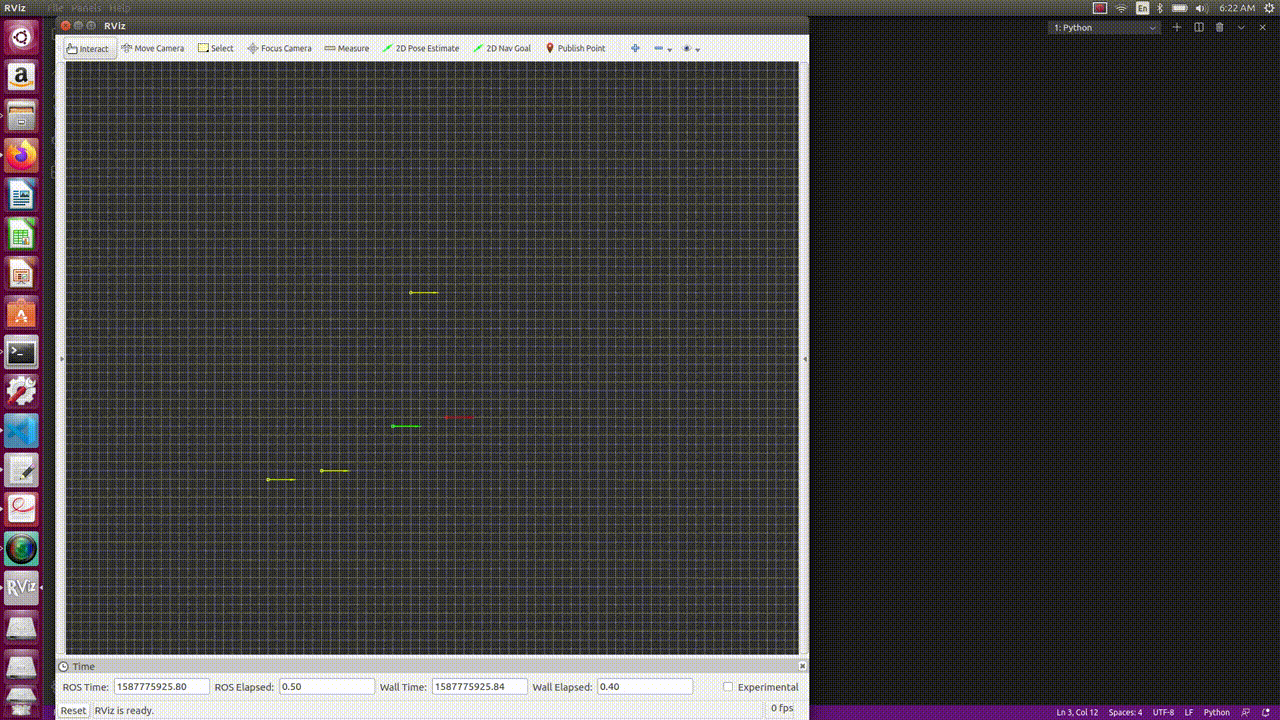Click 'RViz is ready.' status text

[124, 710]
